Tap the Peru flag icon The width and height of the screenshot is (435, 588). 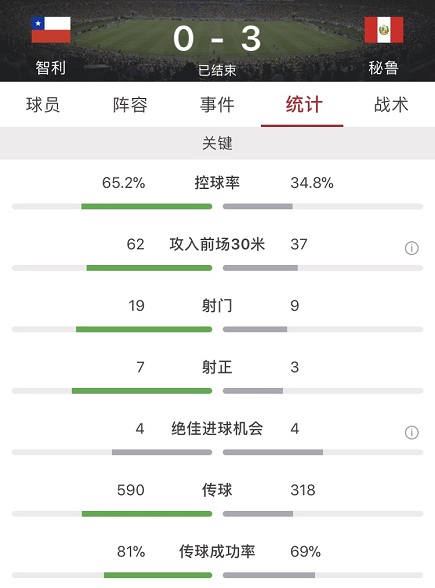(x=384, y=30)
